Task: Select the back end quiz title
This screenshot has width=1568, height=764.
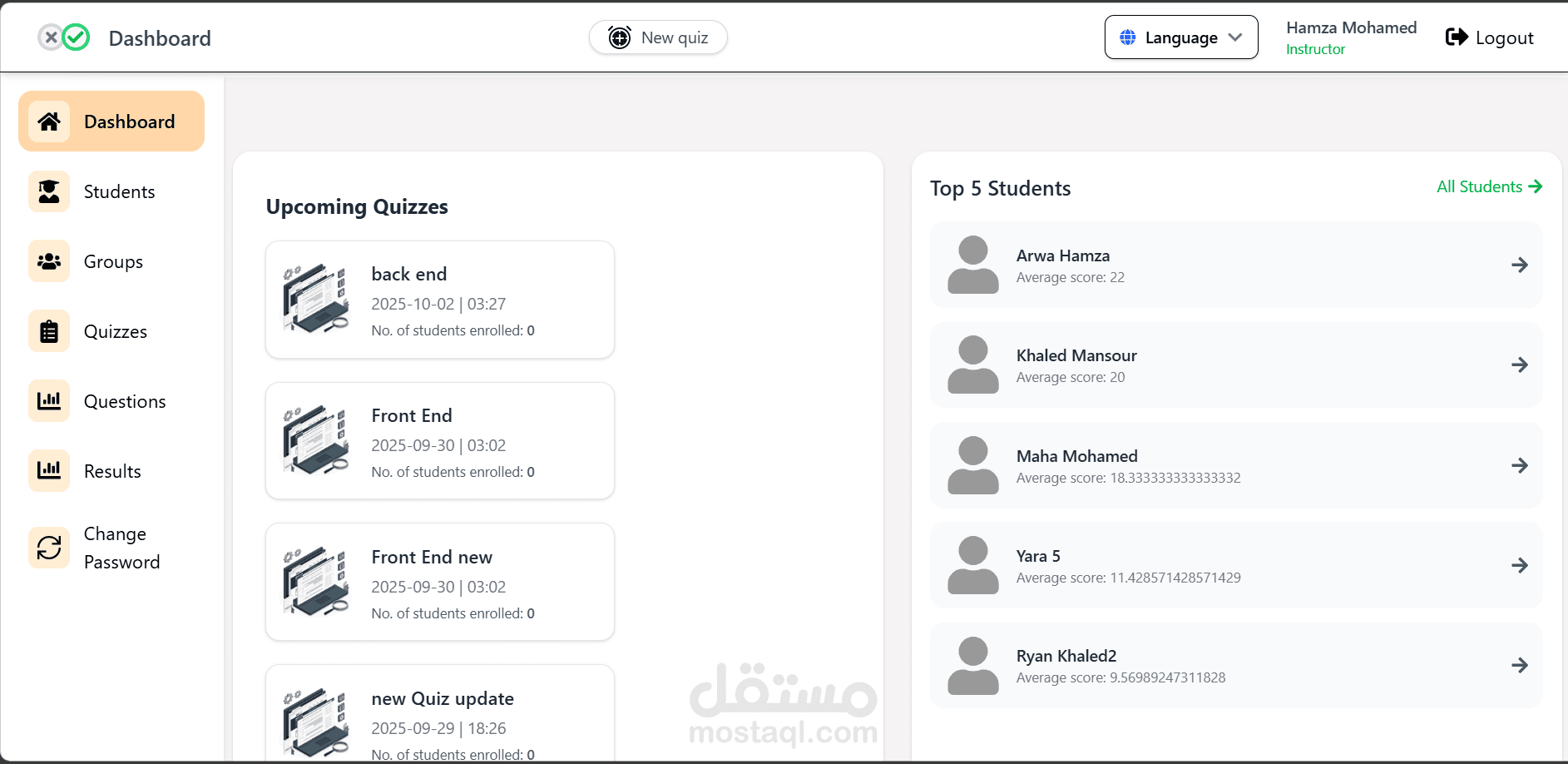Action: (x=409, y=274)
